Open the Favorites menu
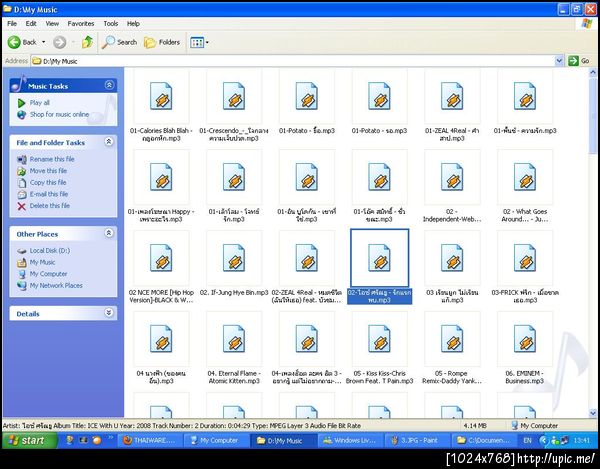The height and width of the screenshot is (469, 600). 81,23
